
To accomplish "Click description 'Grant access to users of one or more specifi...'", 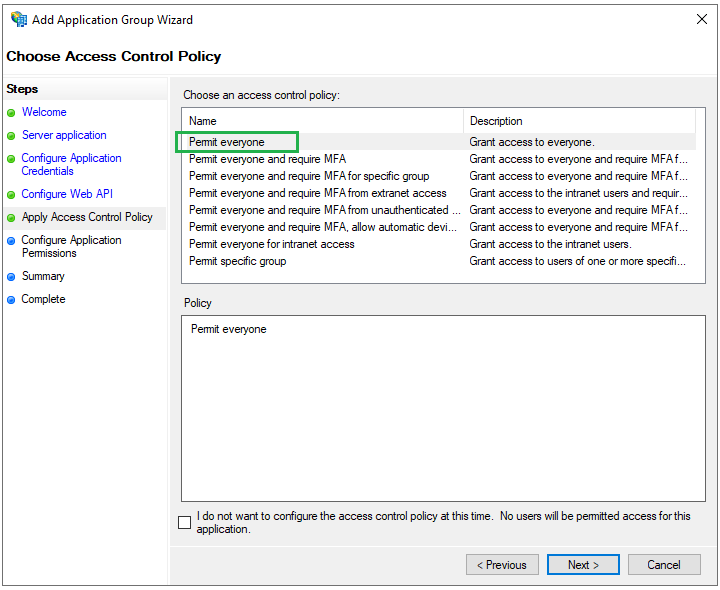I will click(x=578, y=261).
